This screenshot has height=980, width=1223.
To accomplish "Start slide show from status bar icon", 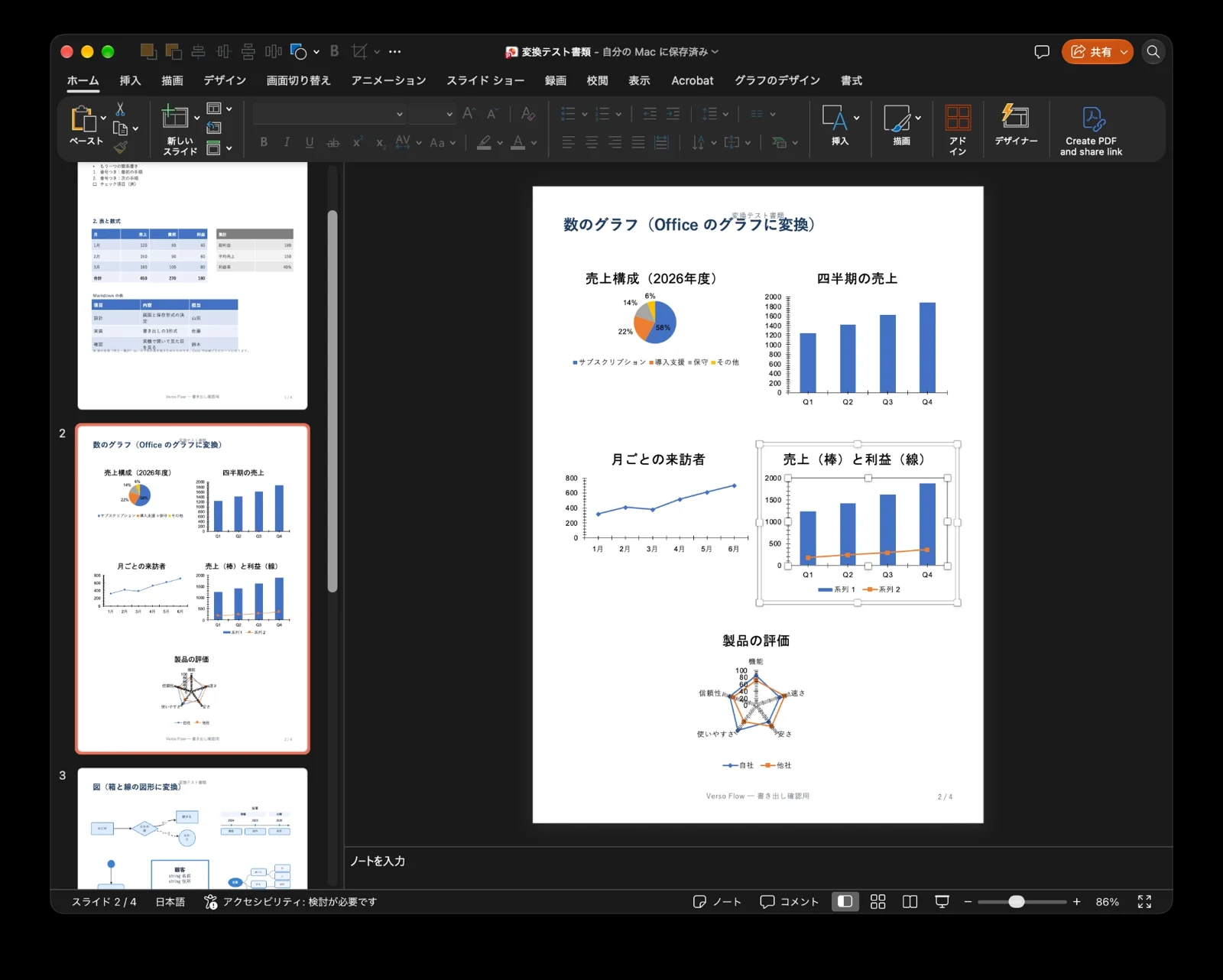I will click(x=942, y=902).
